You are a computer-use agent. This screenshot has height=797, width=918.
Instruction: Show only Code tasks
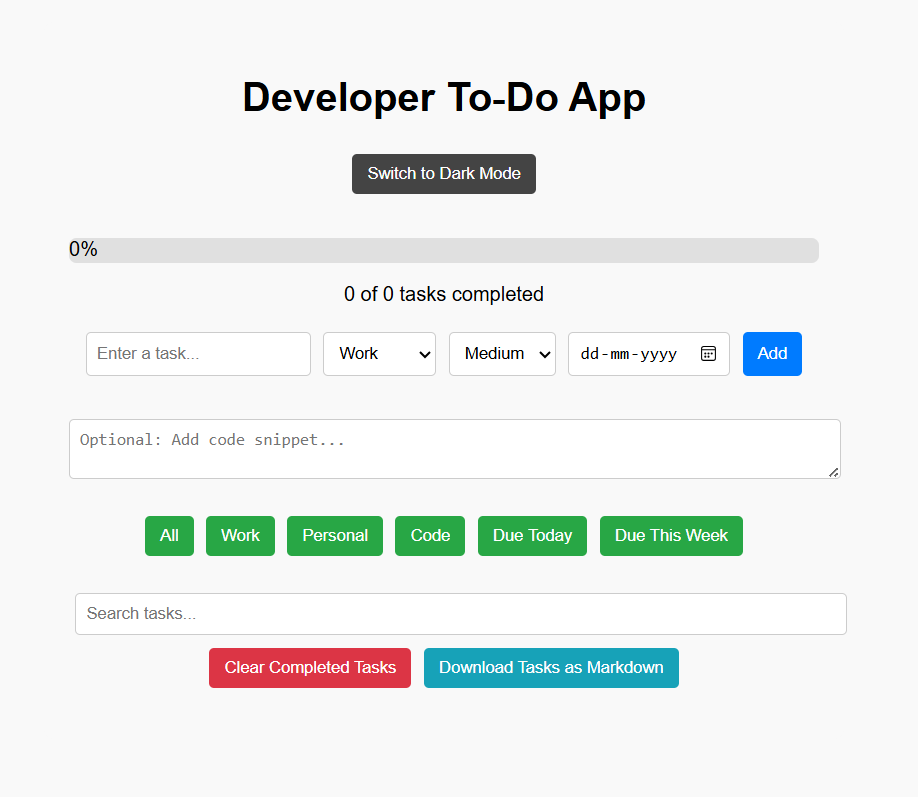coord(429,535)
